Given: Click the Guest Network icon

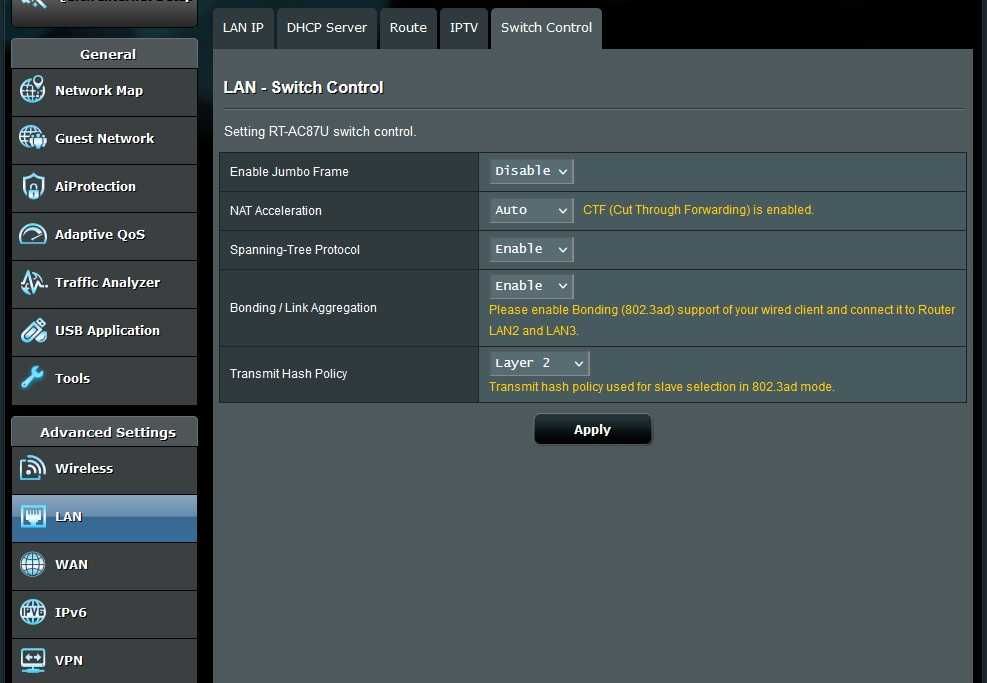Looking at the screenshot, I should (32, 138).
